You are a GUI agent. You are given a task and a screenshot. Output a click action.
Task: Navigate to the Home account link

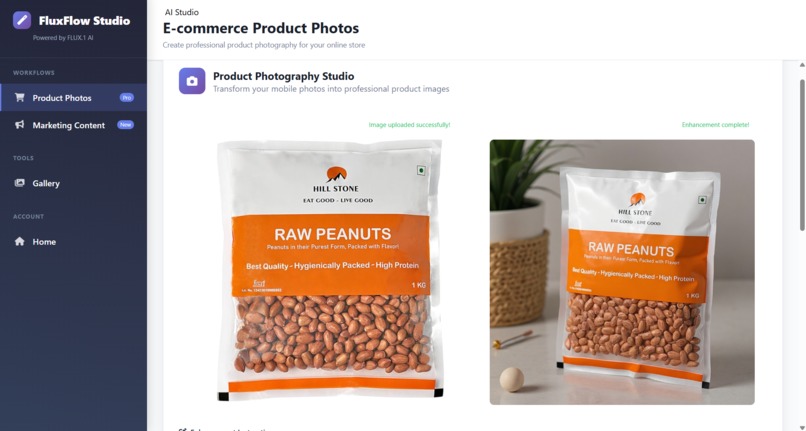(74, 241)
